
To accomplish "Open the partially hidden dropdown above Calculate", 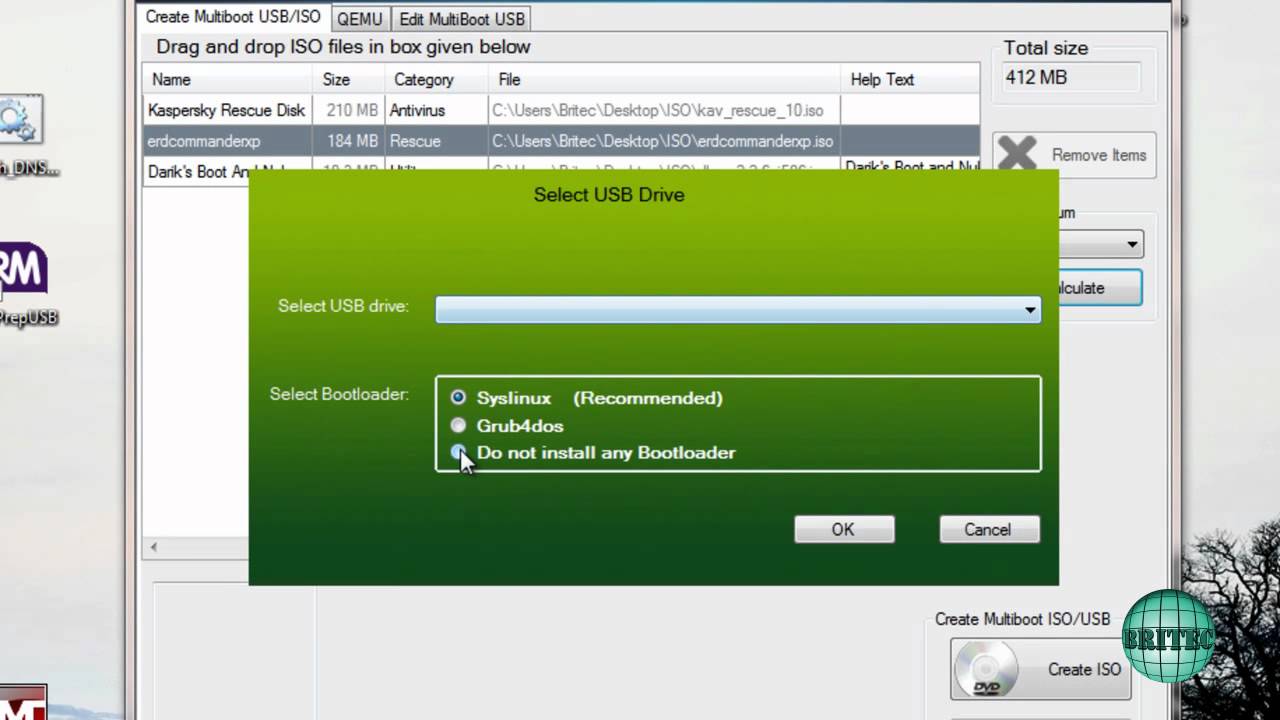I will click(x=1101, y=244).
